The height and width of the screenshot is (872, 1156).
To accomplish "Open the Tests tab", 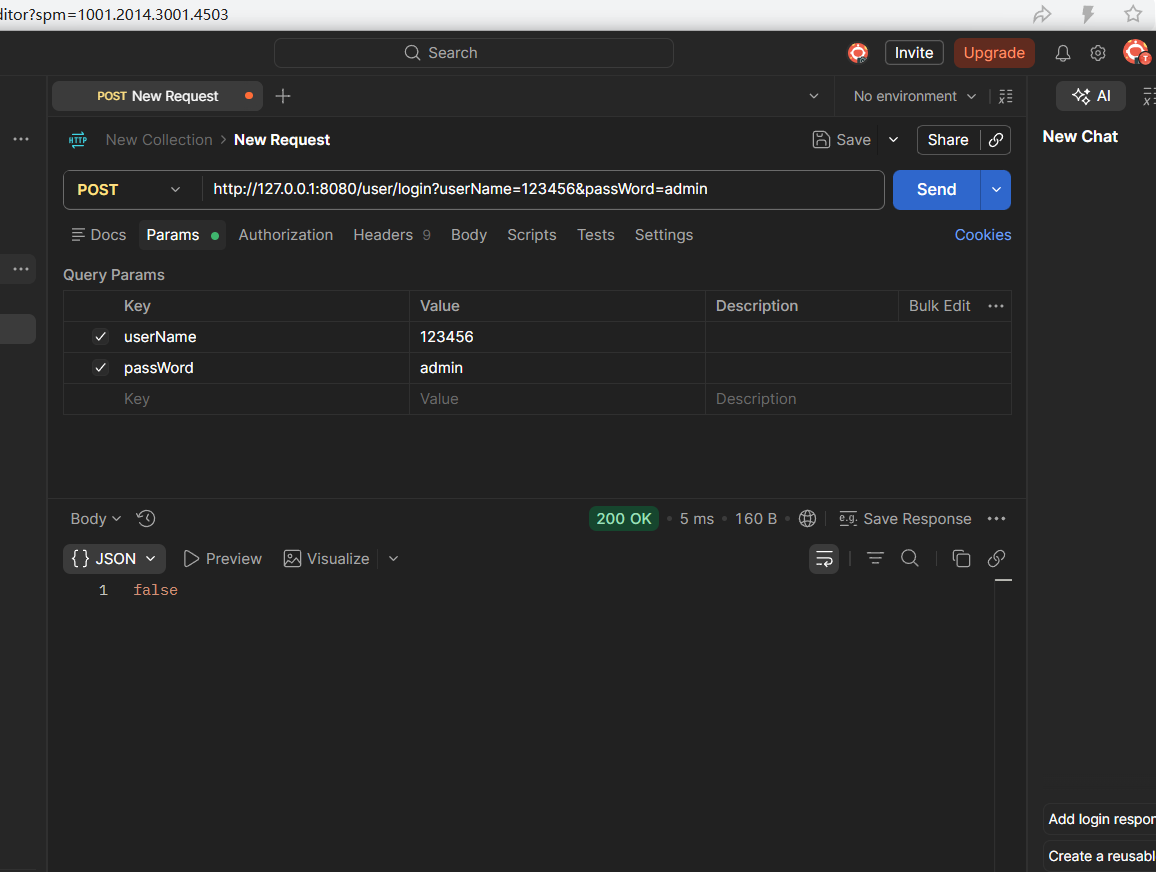I will (596, 235).
